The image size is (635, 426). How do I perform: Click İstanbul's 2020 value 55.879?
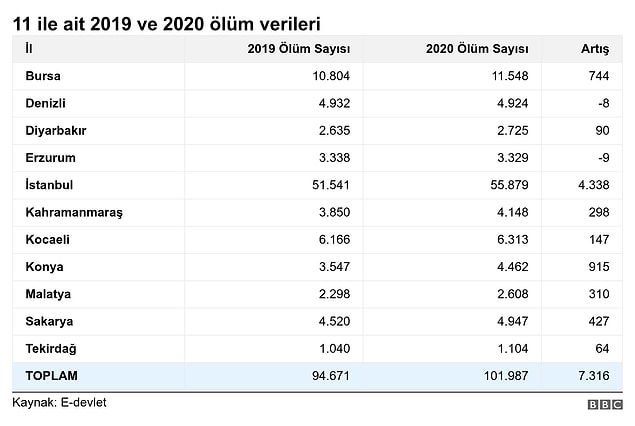509,185
